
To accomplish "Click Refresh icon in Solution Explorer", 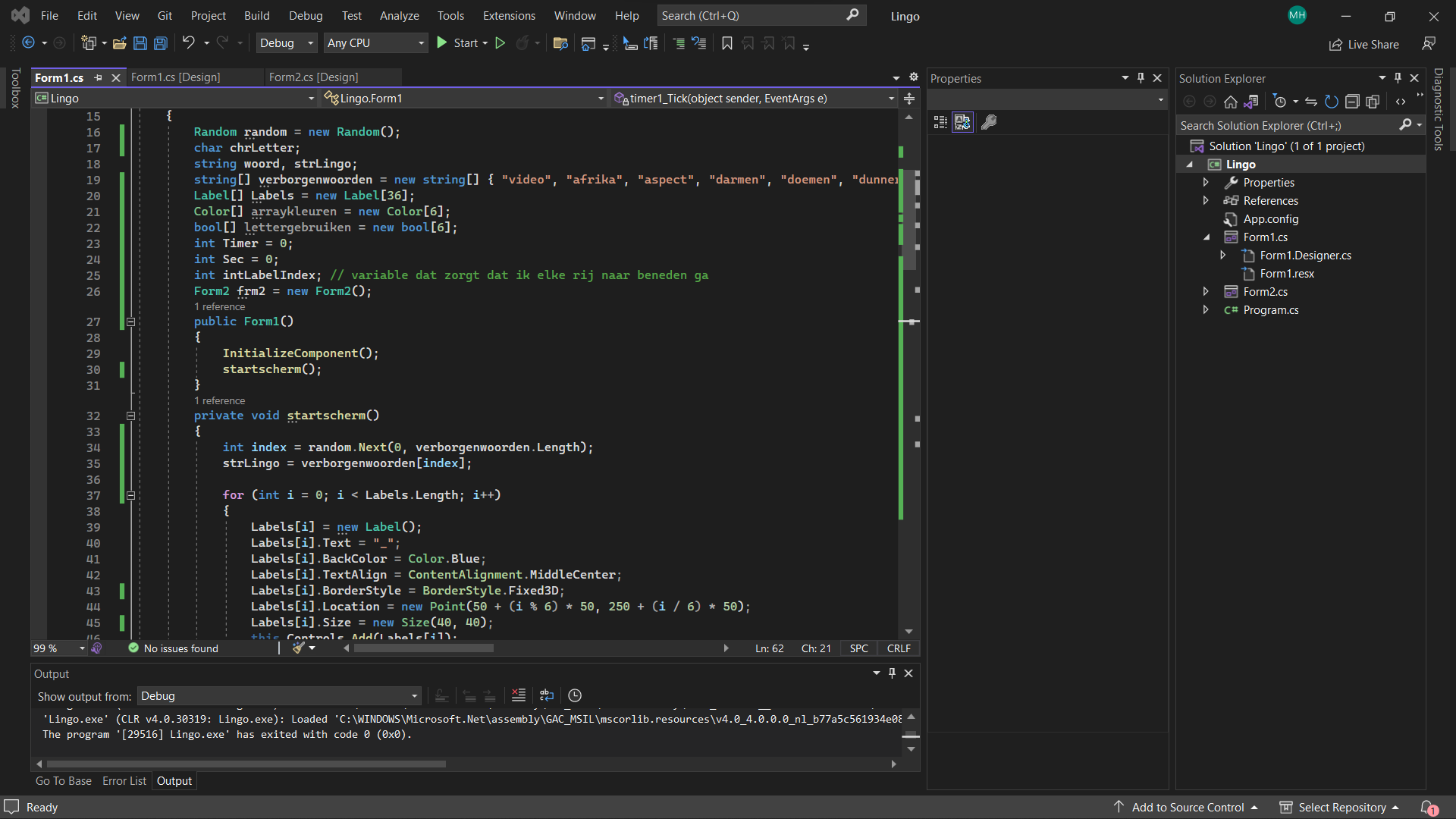I will tap(1332, 102).
